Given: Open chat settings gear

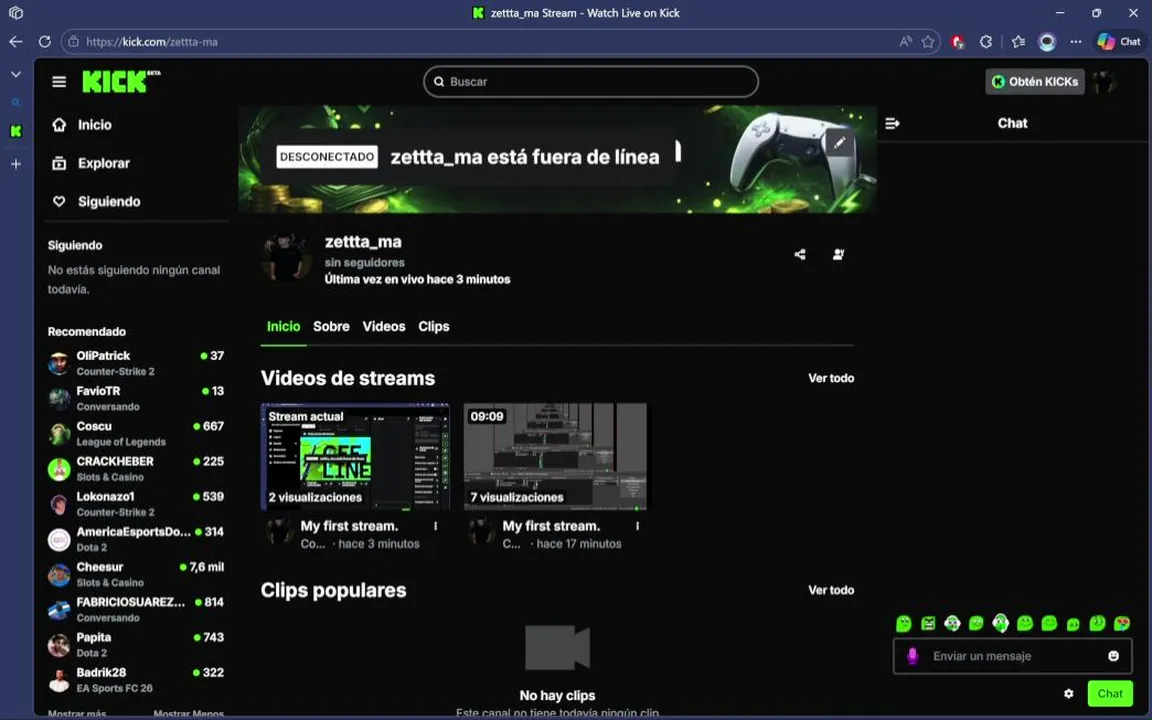Looking at the screenshot, I should point(1068,694).
